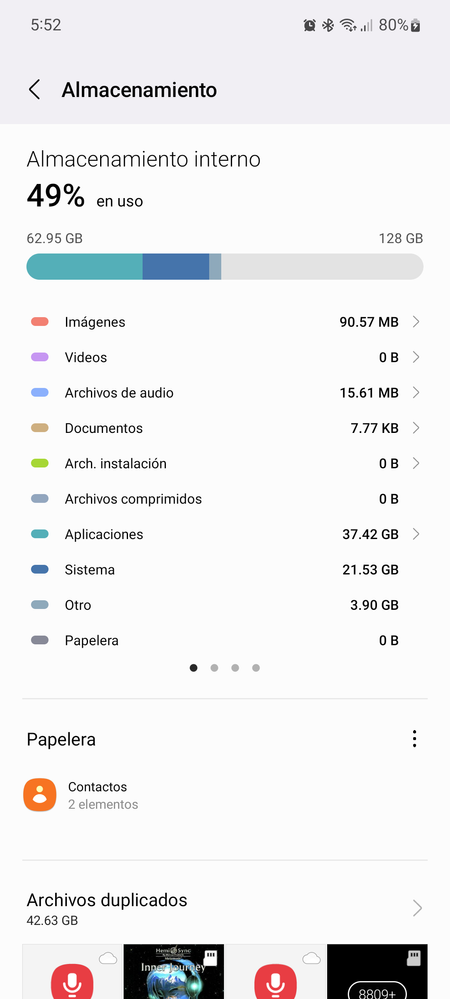
Task: Expand the Imágenes category chevron
Action: coord(416,322)
